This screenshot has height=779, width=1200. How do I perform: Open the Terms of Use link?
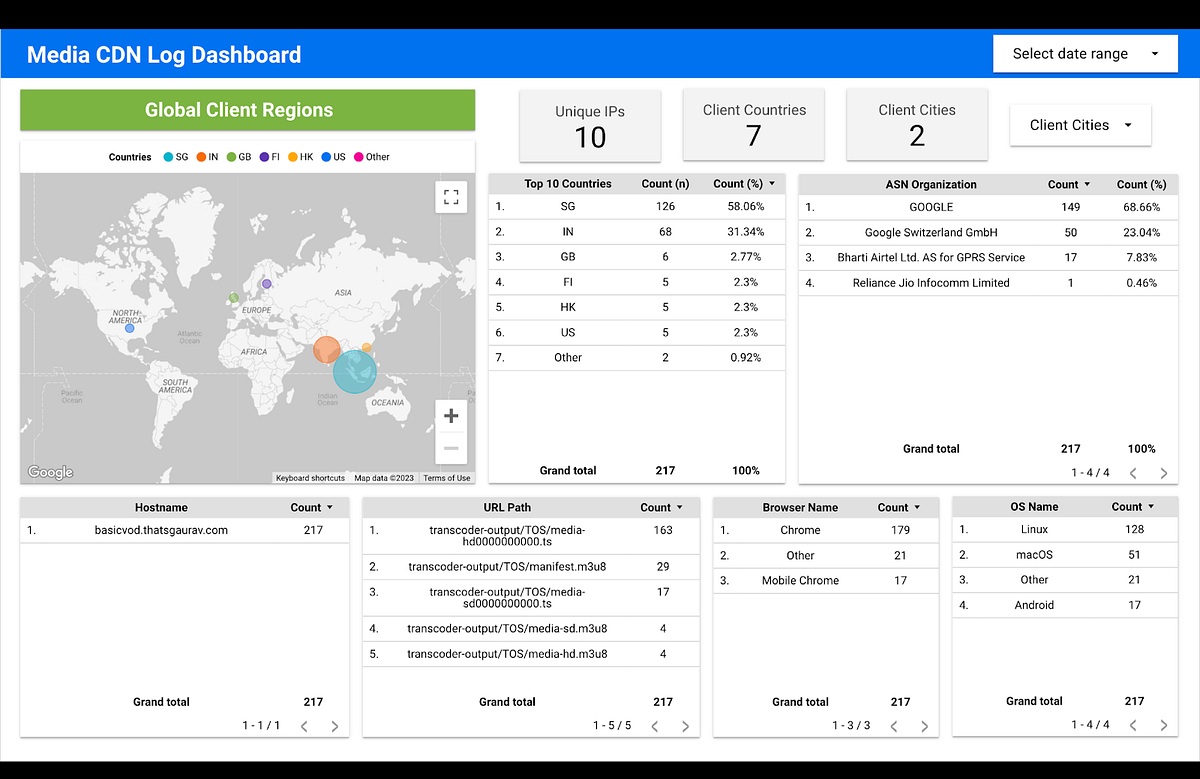point(446,478)
